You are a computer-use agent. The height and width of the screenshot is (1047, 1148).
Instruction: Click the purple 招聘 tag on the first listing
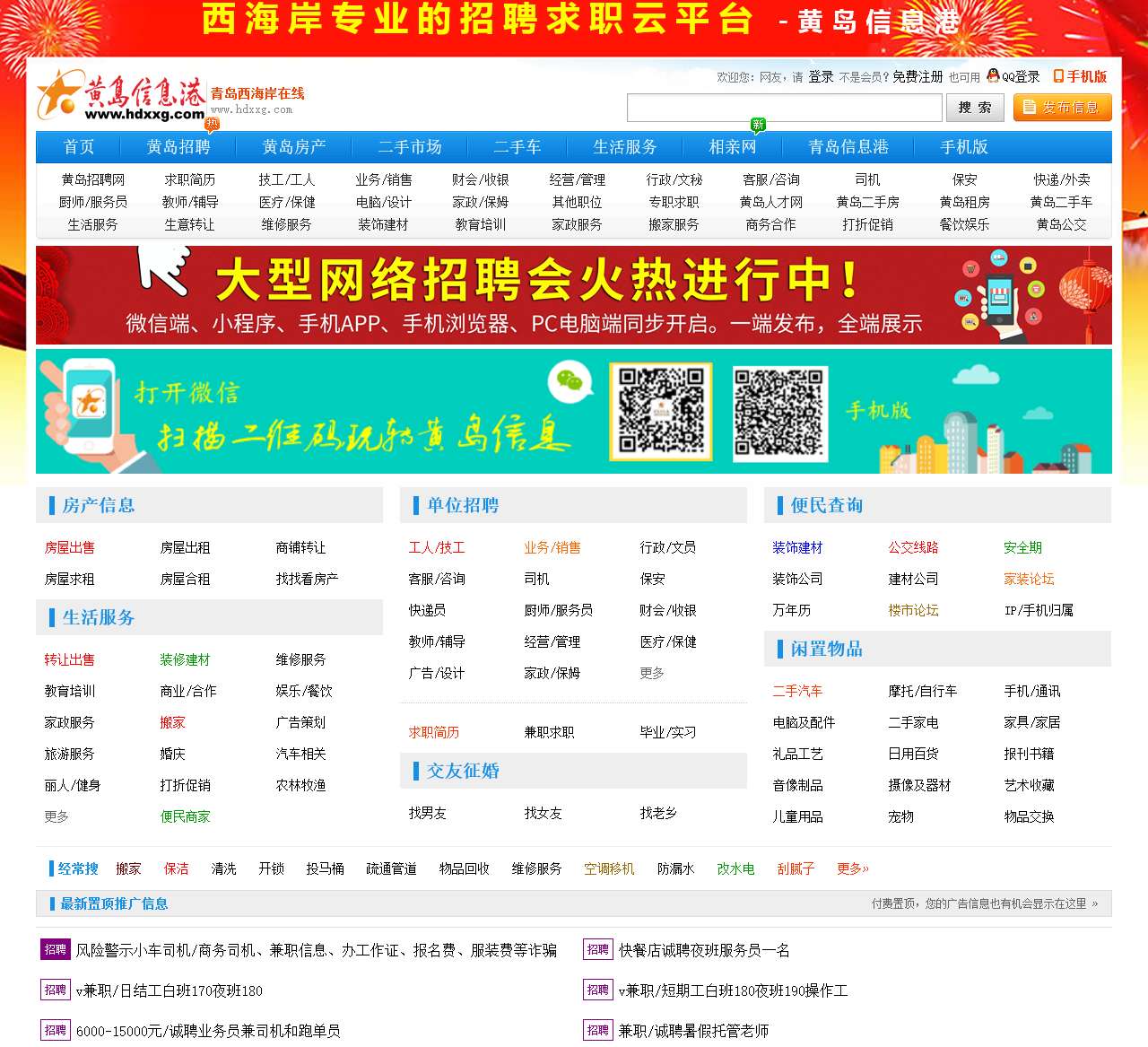coord(56,949)
